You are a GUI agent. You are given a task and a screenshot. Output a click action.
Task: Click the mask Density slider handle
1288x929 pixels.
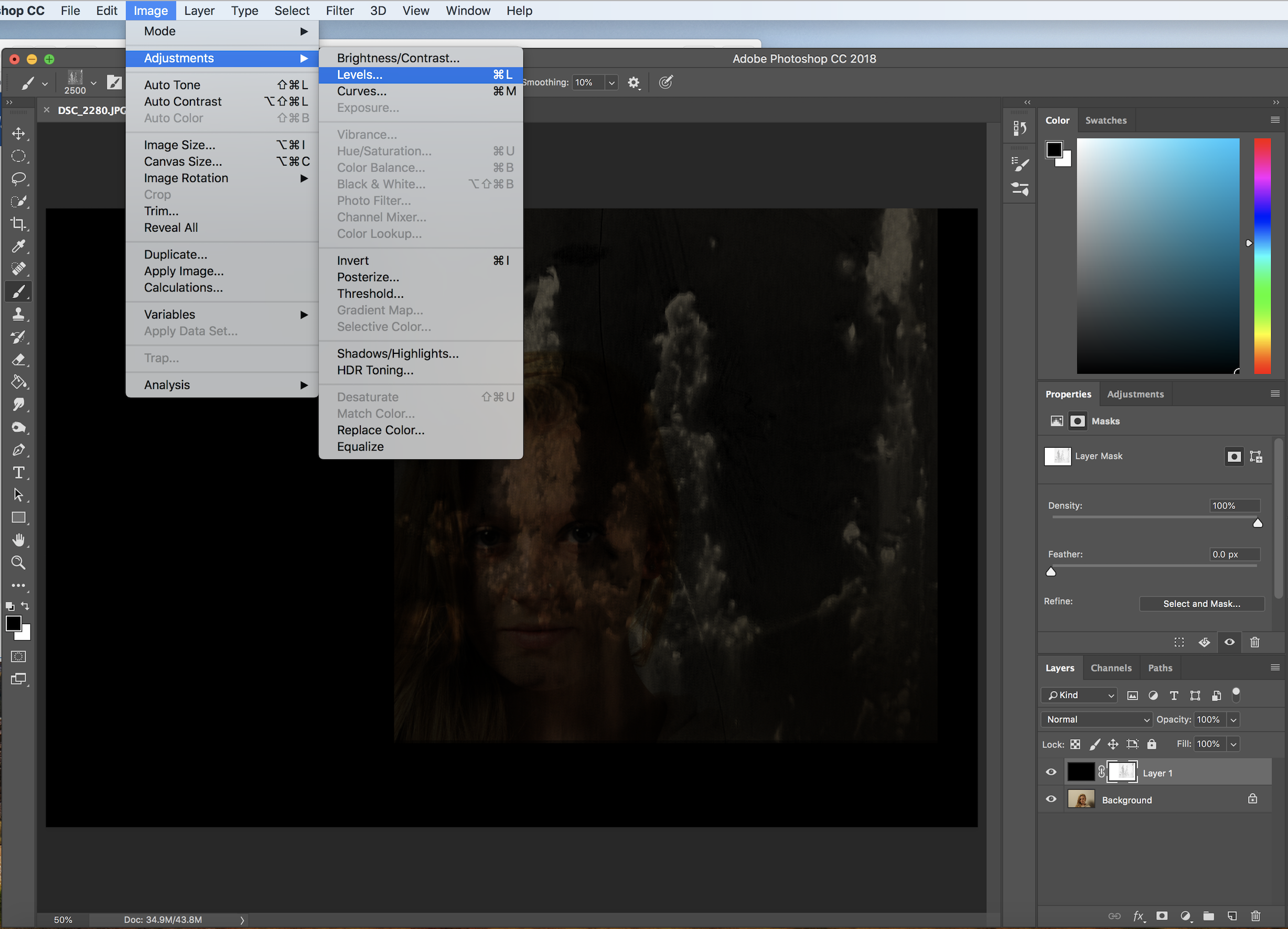(x=1258, y=524)
